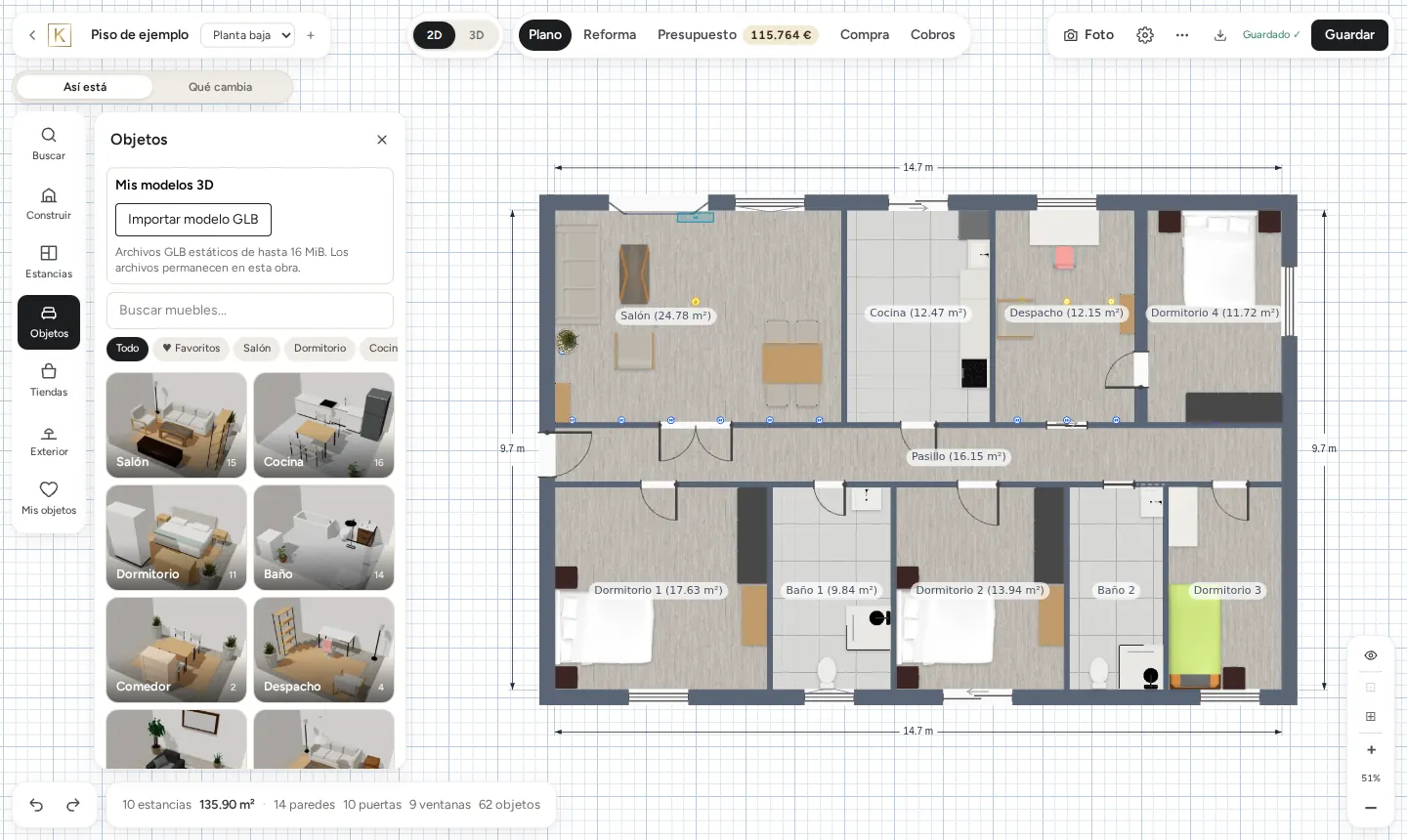The height and width of the screenshot is (840, 1407).
Task: Open the Construir build tool
Action: (x=49, y=203)
